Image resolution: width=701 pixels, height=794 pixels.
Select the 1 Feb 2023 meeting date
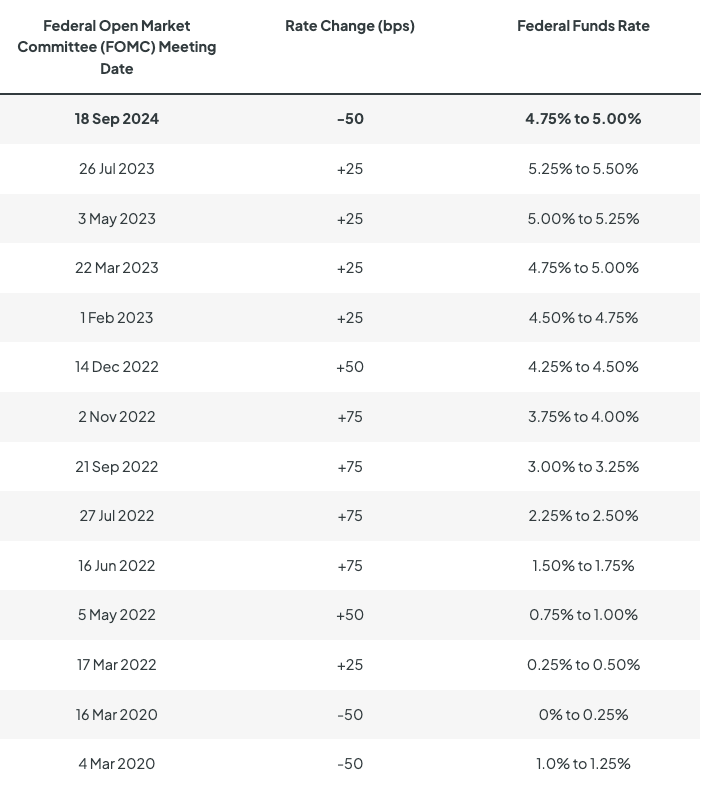[x=117, y=318]
